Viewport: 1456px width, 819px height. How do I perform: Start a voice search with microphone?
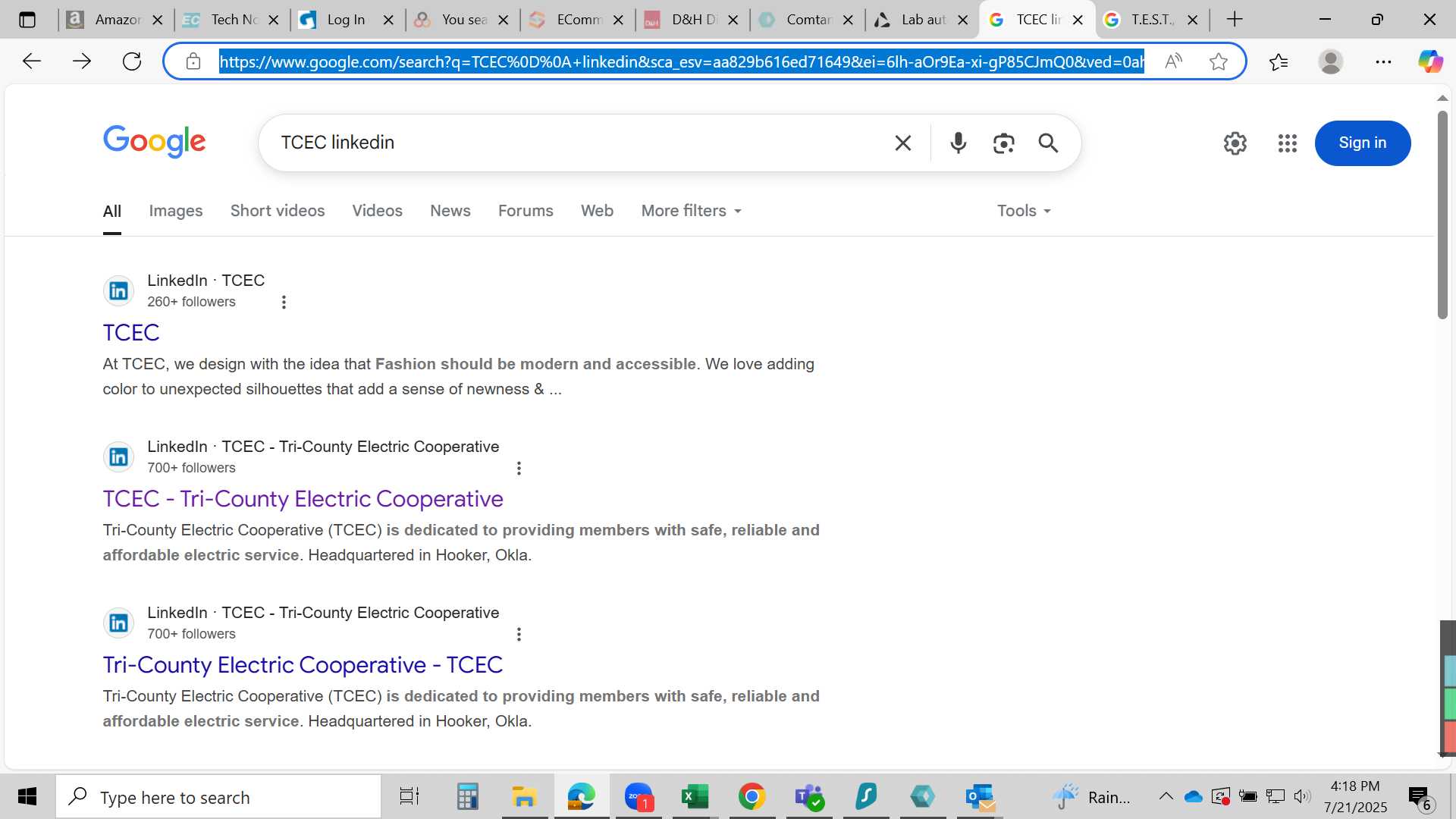(959, 143)
